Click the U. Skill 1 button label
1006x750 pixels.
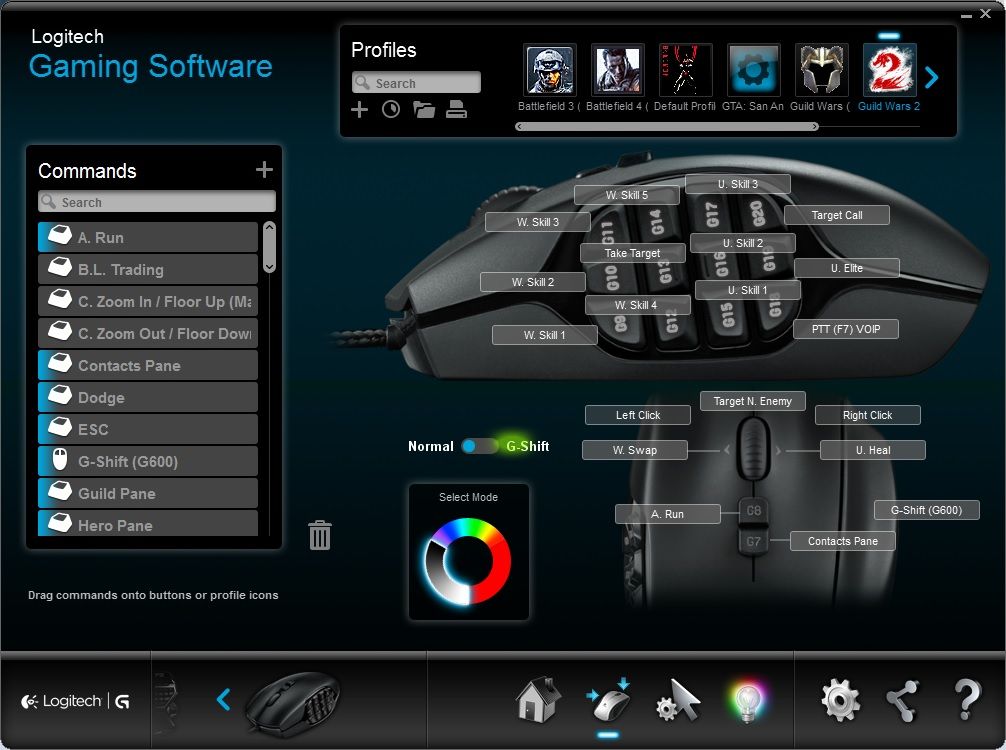(747, 290)
